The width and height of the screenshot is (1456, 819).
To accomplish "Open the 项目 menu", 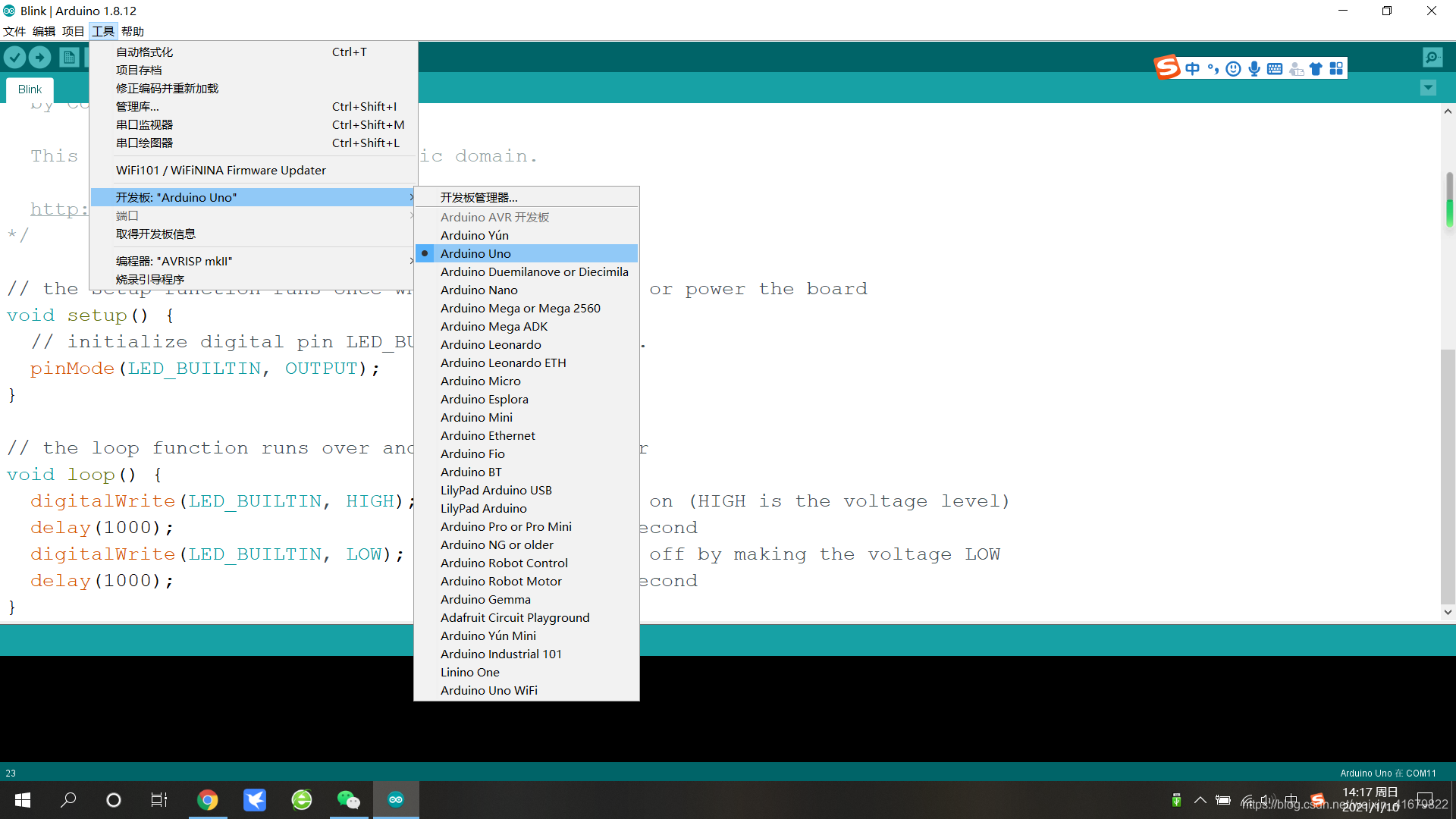I will click(x=74, y=31).
